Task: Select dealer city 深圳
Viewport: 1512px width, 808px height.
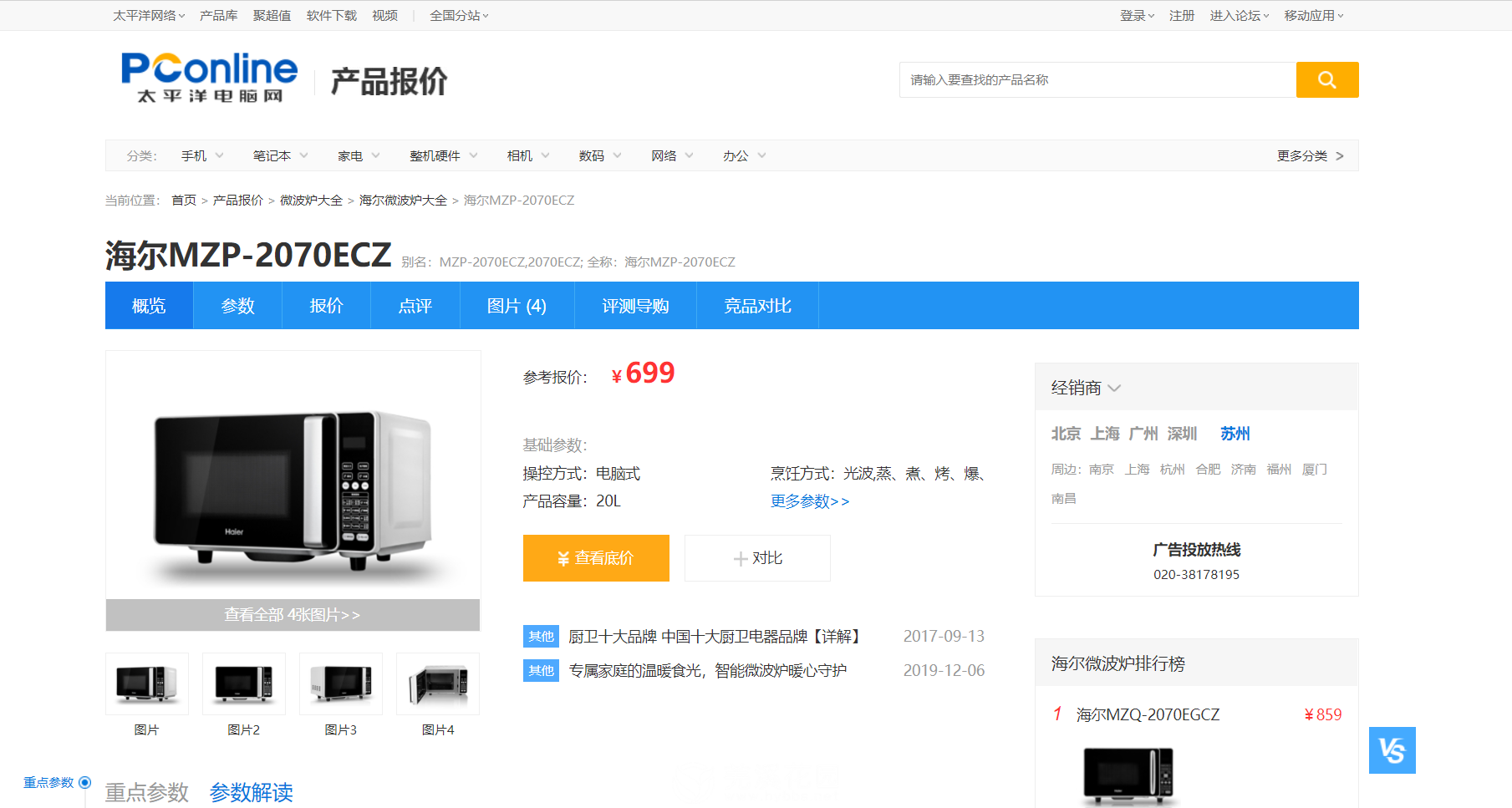Action: [x=1183, y=434]
